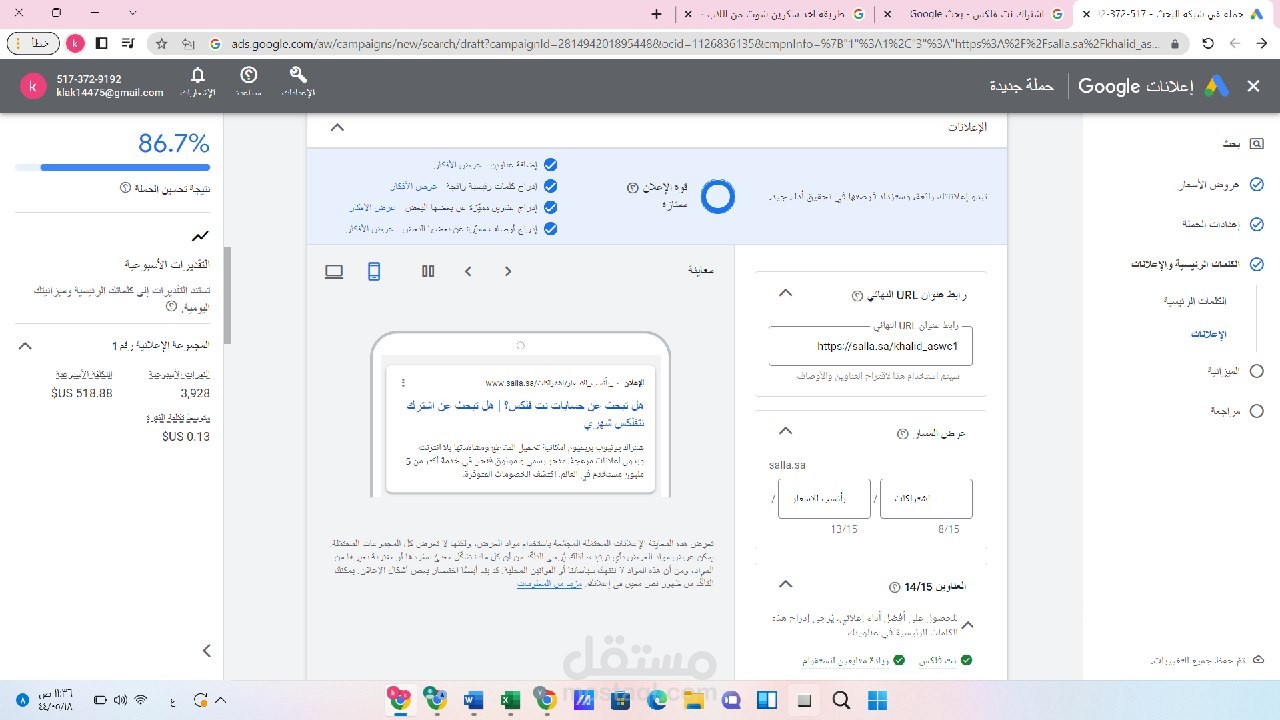Collapse the رابط عنوان URL النهائي section
This screenshot has height=720, width=1280.
coord(785,293)
